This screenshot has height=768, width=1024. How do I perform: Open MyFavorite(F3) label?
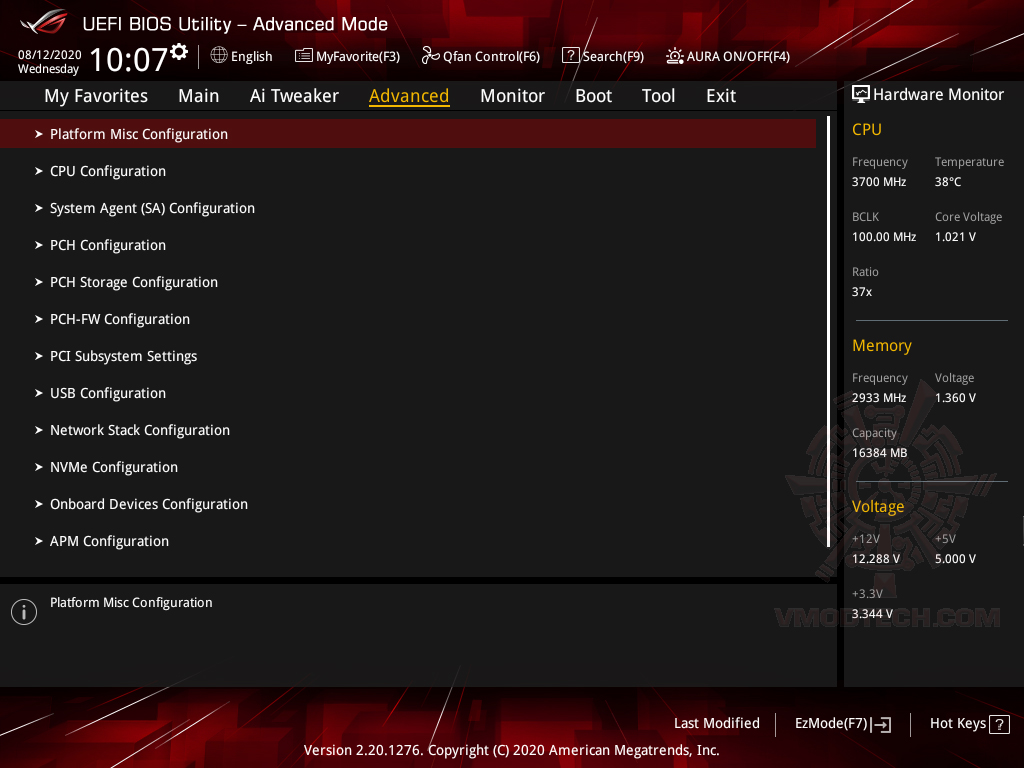[x=358, y=57]
